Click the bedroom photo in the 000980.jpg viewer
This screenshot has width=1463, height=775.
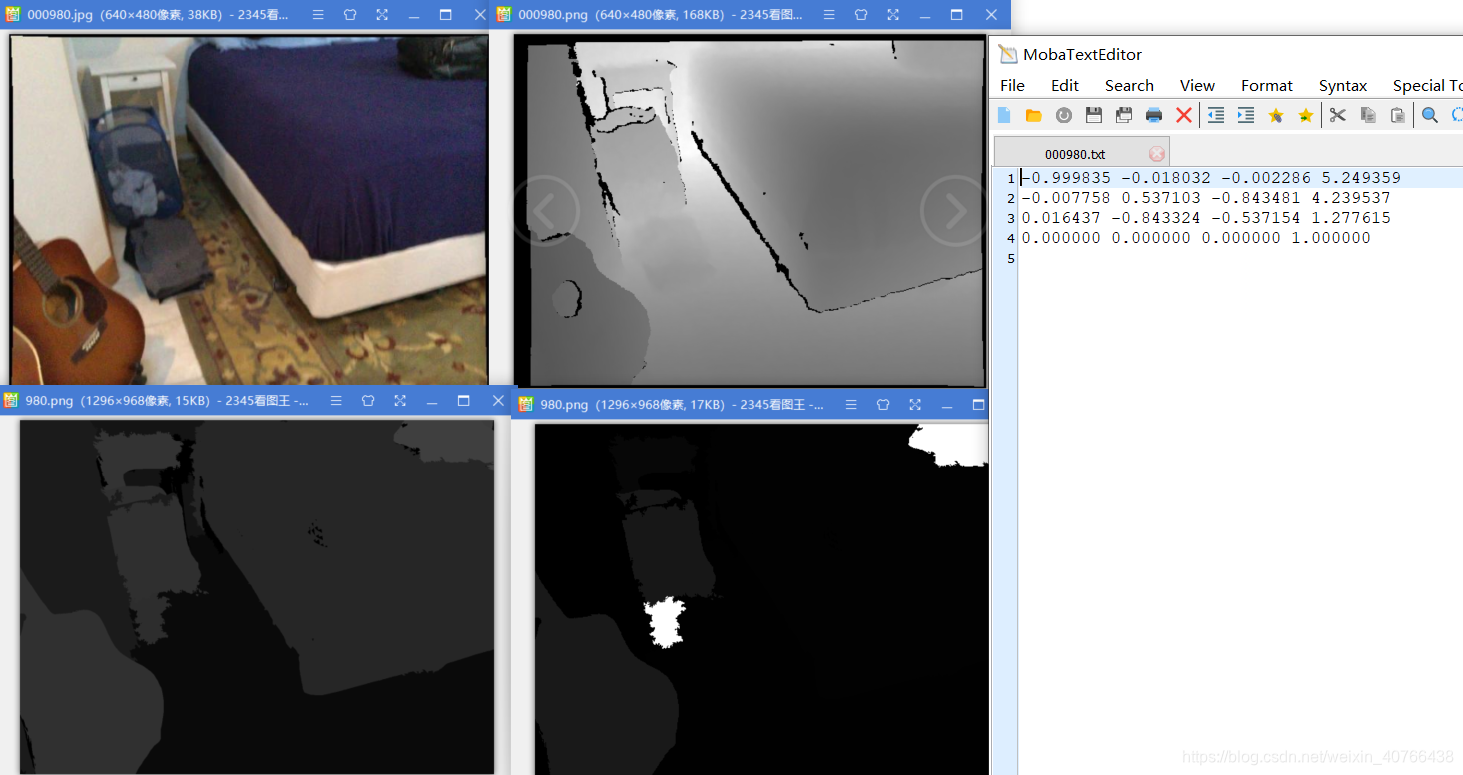pos(249,209)
